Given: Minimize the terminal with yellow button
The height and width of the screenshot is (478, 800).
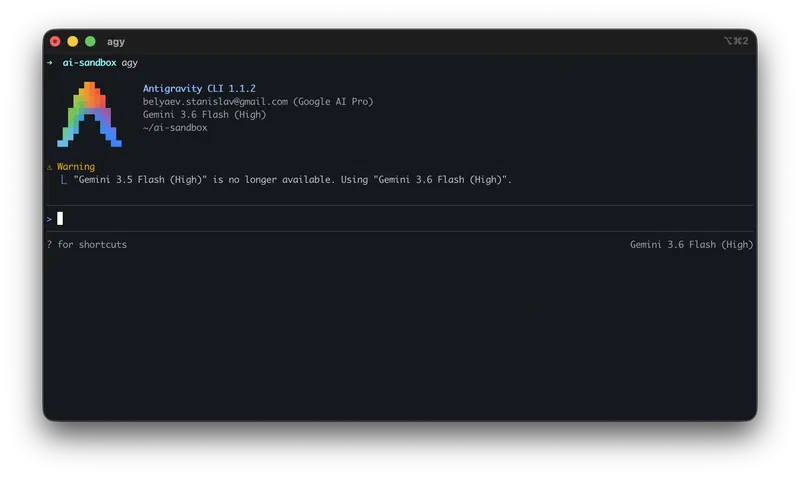Looking at the screenshot, I should (72, 41).
